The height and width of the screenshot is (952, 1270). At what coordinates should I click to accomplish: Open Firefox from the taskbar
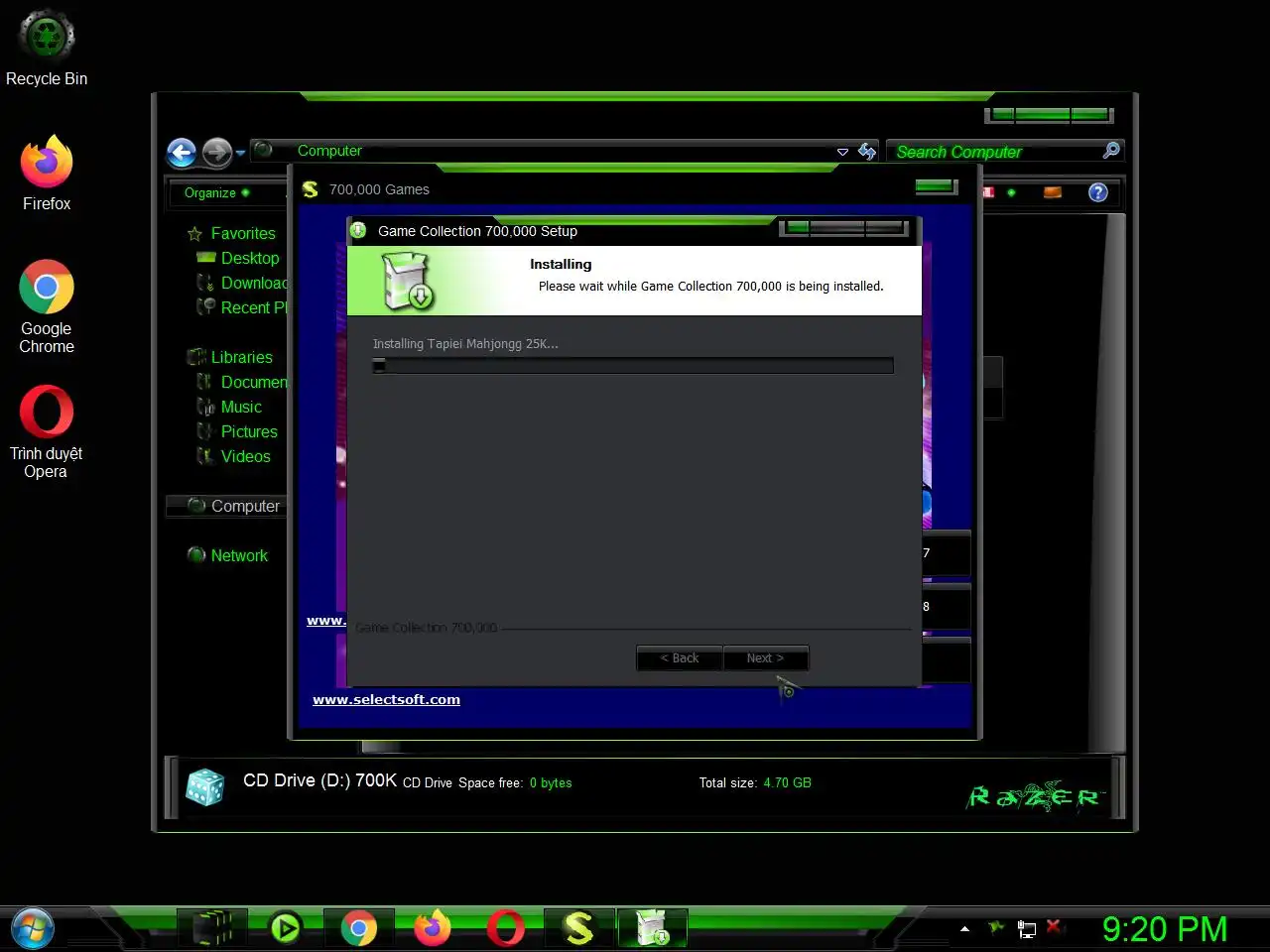click(433, 928)
